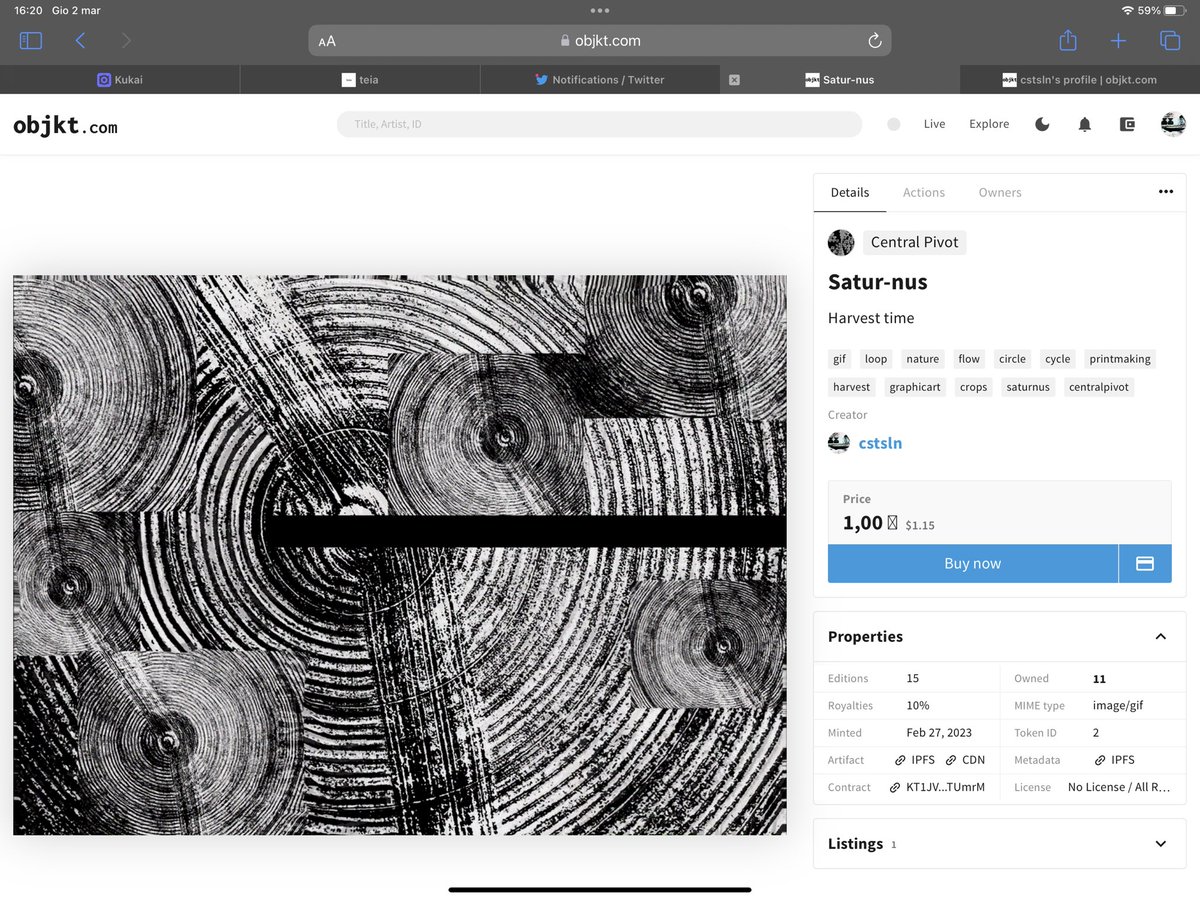
Task: Switch to cstsln's profile tab
Action: click(1080, 80)
